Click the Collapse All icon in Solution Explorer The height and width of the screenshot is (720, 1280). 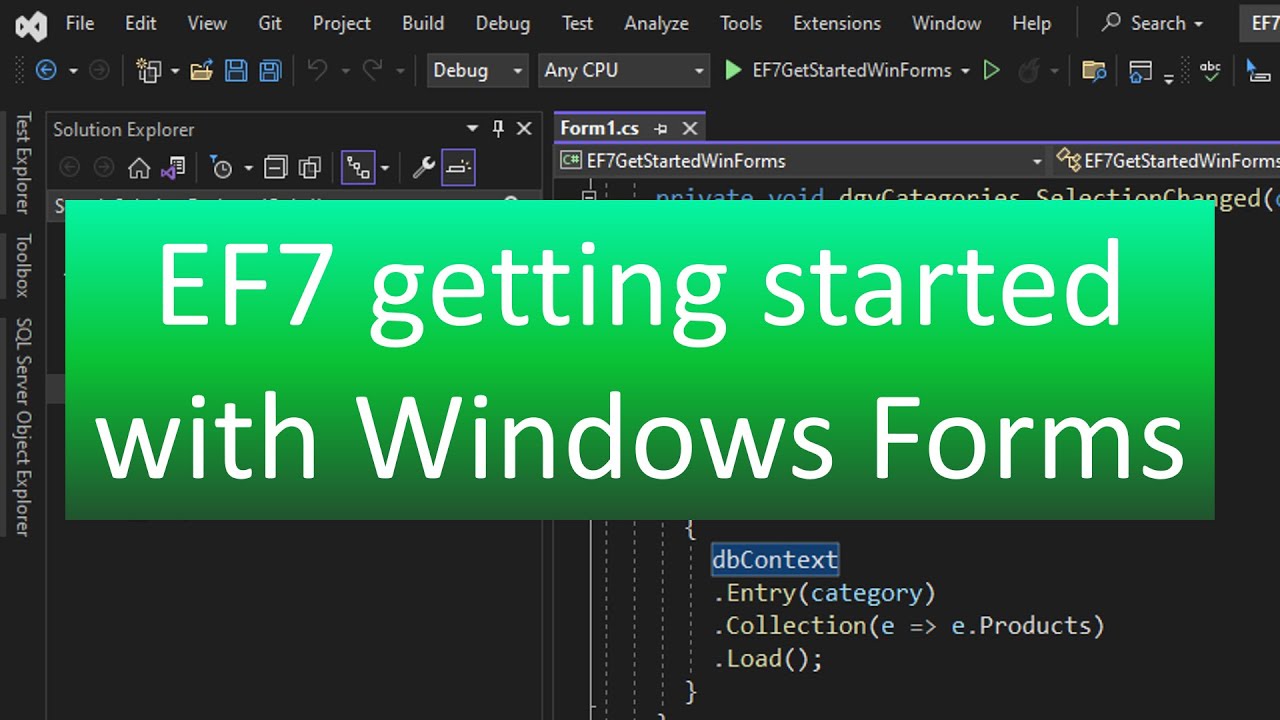coord(276,167)
